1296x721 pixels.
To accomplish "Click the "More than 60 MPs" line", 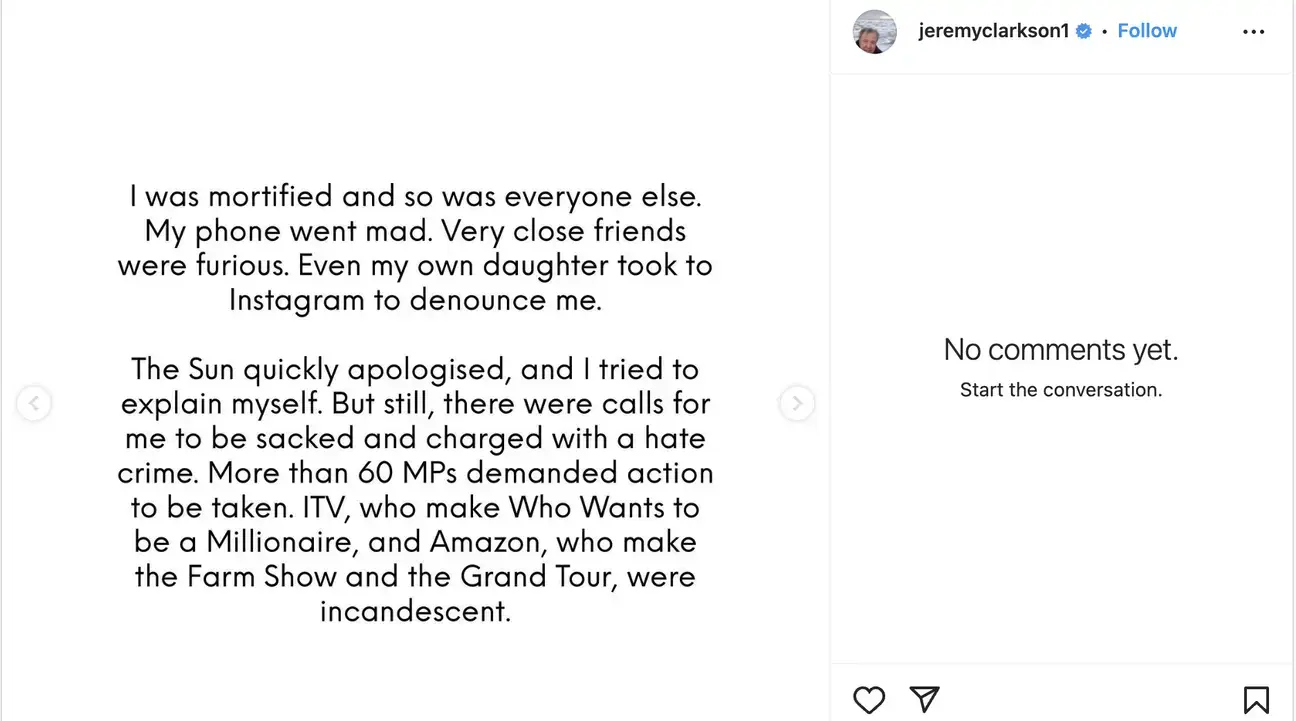I will point(415,473).
